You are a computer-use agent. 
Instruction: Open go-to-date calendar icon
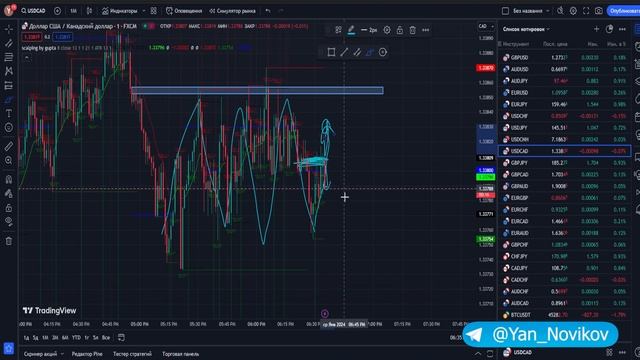point(121,338)
